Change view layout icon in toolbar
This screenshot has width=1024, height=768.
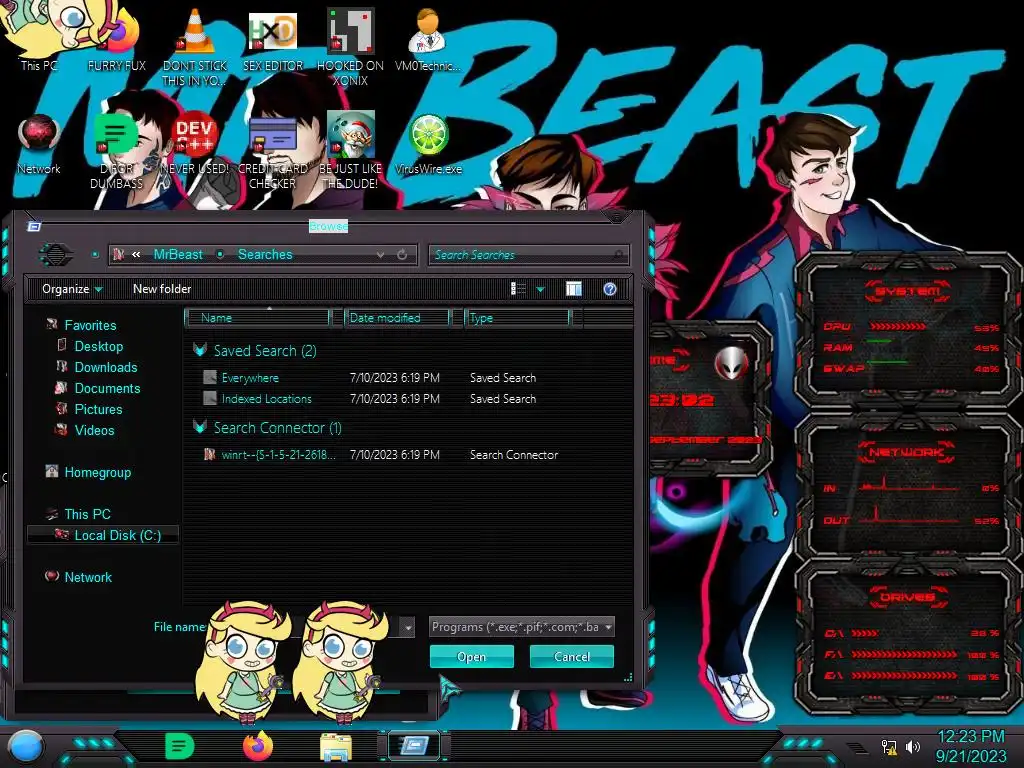(518, 289)
